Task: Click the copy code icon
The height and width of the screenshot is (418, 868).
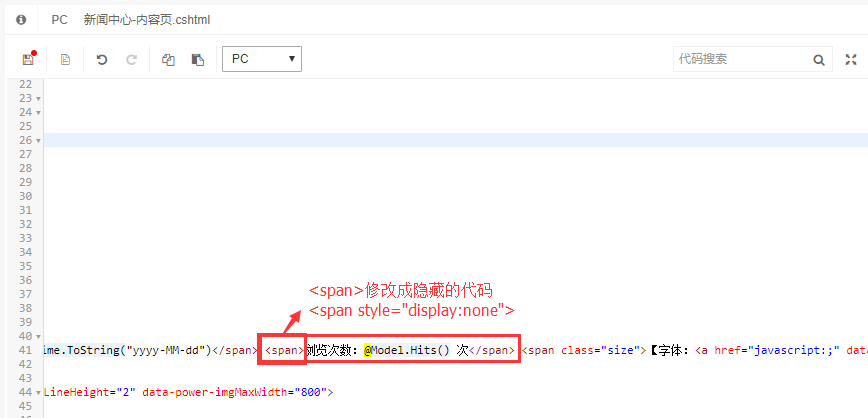Action: 168,60
